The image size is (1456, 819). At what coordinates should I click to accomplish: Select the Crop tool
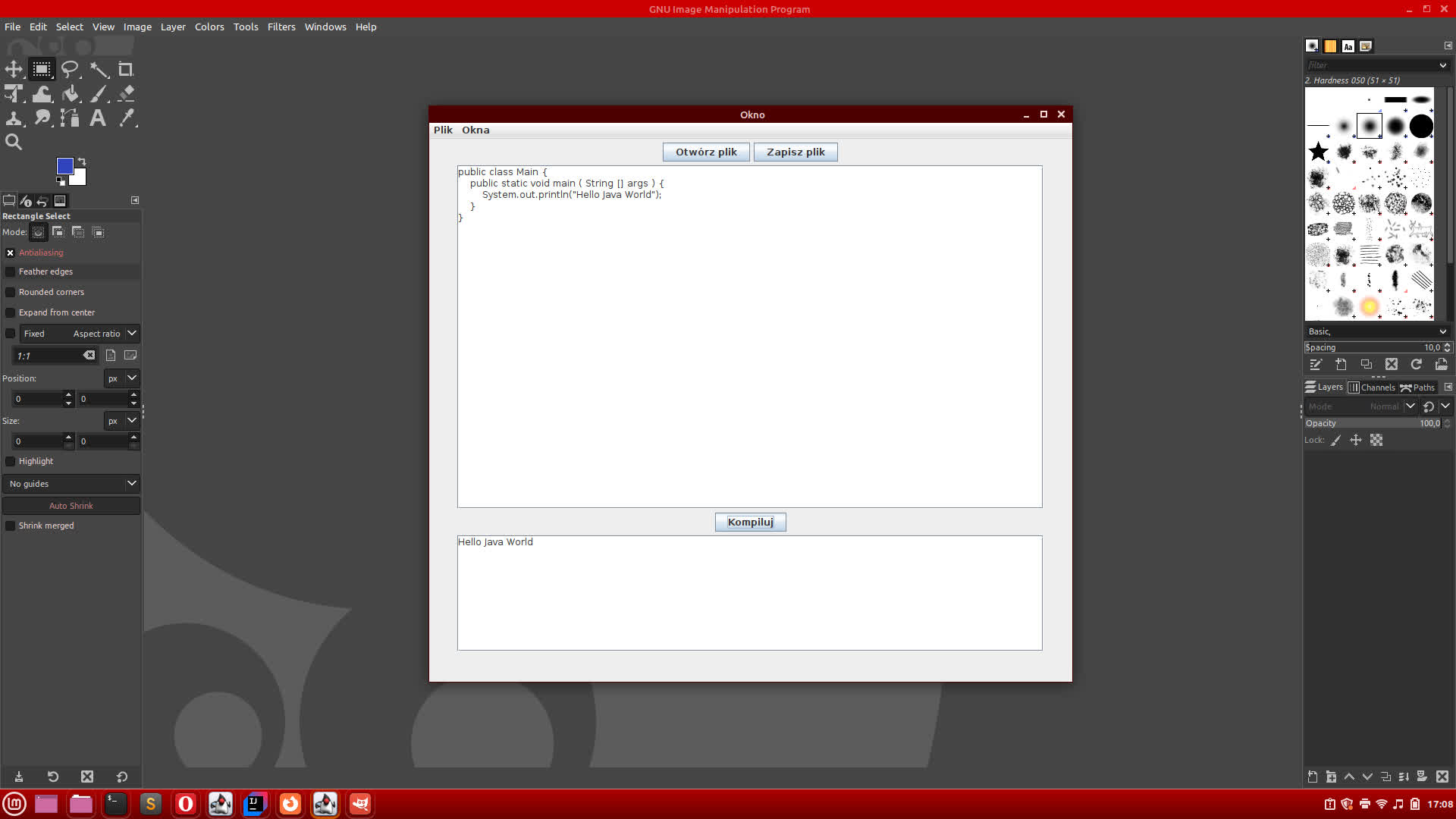tap(126, 70)
